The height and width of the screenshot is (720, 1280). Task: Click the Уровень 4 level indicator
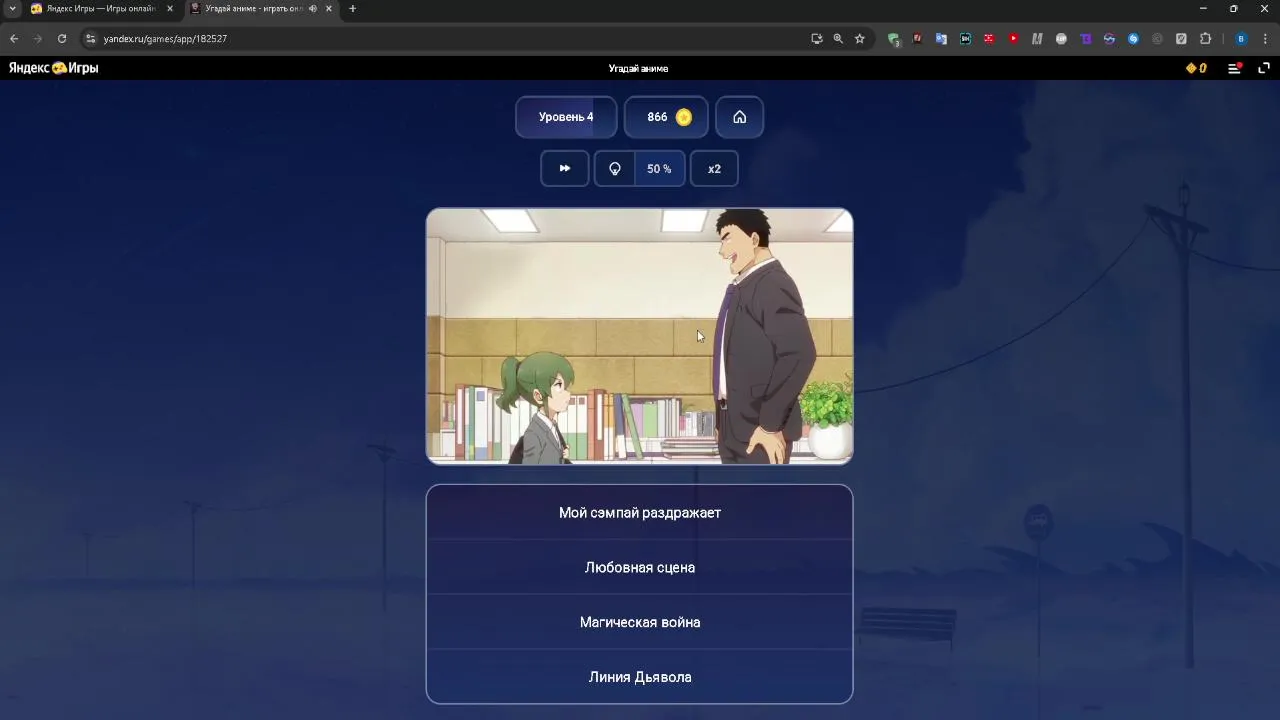point(566,117)
